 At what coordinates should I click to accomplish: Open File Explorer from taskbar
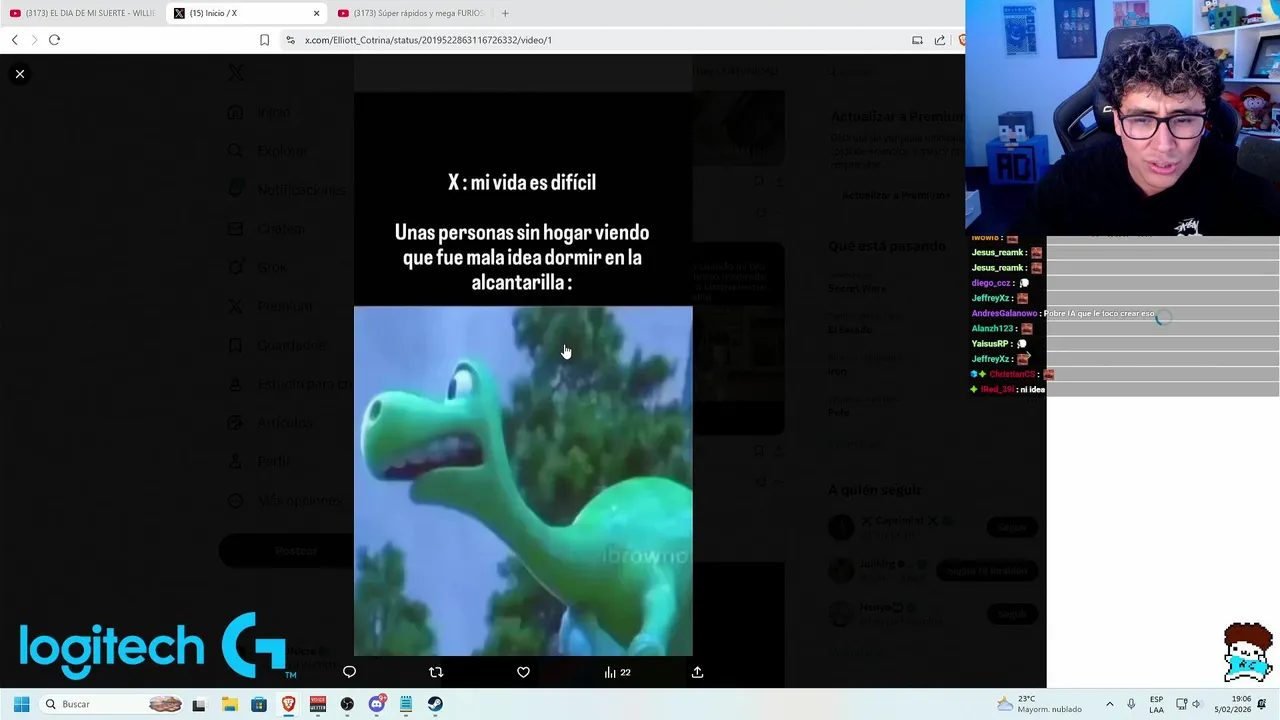click(229, 704)
